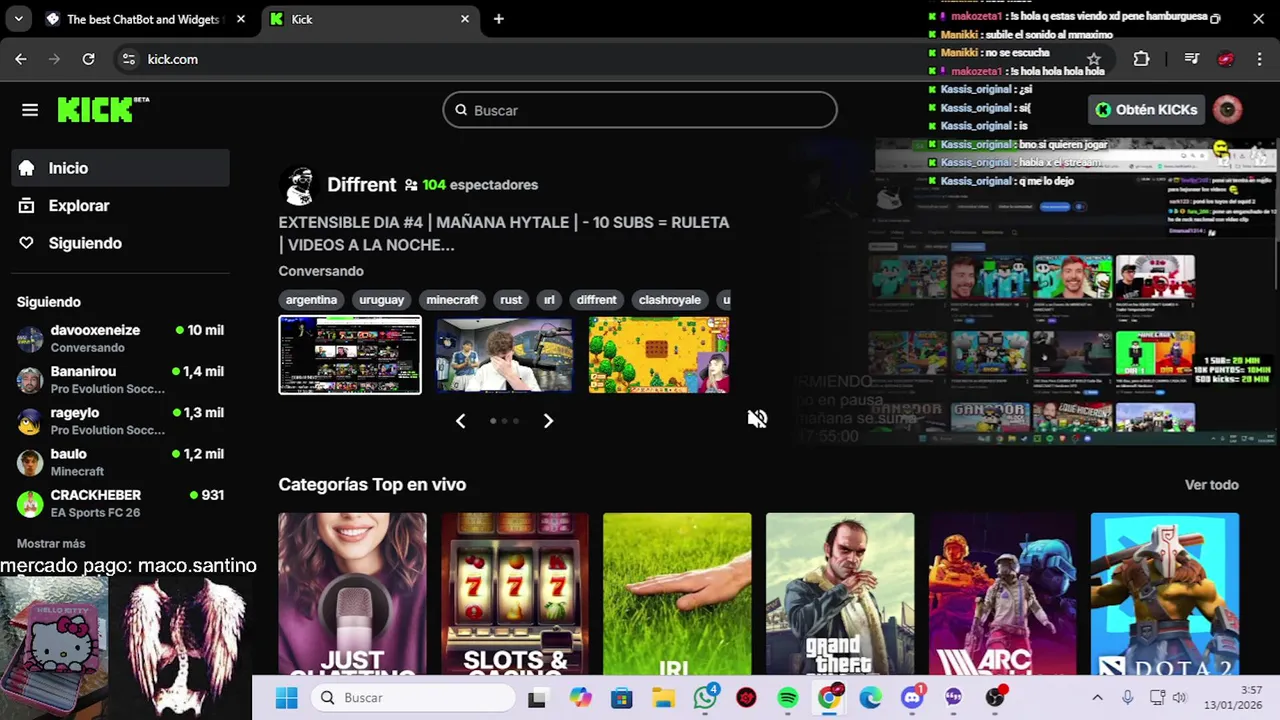The width and height of the screenshot is (1280, 720).
Task: Open the Chrome extensions puzzle icon
Action: pos(1141,59)
